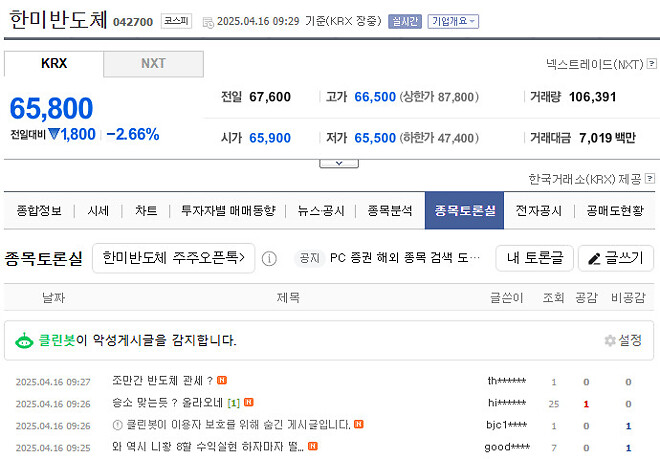The image size is (660, 459).
Task: Click the N new-post badge on 조만간 반도체 관세 post
Action: coord(222,380)
